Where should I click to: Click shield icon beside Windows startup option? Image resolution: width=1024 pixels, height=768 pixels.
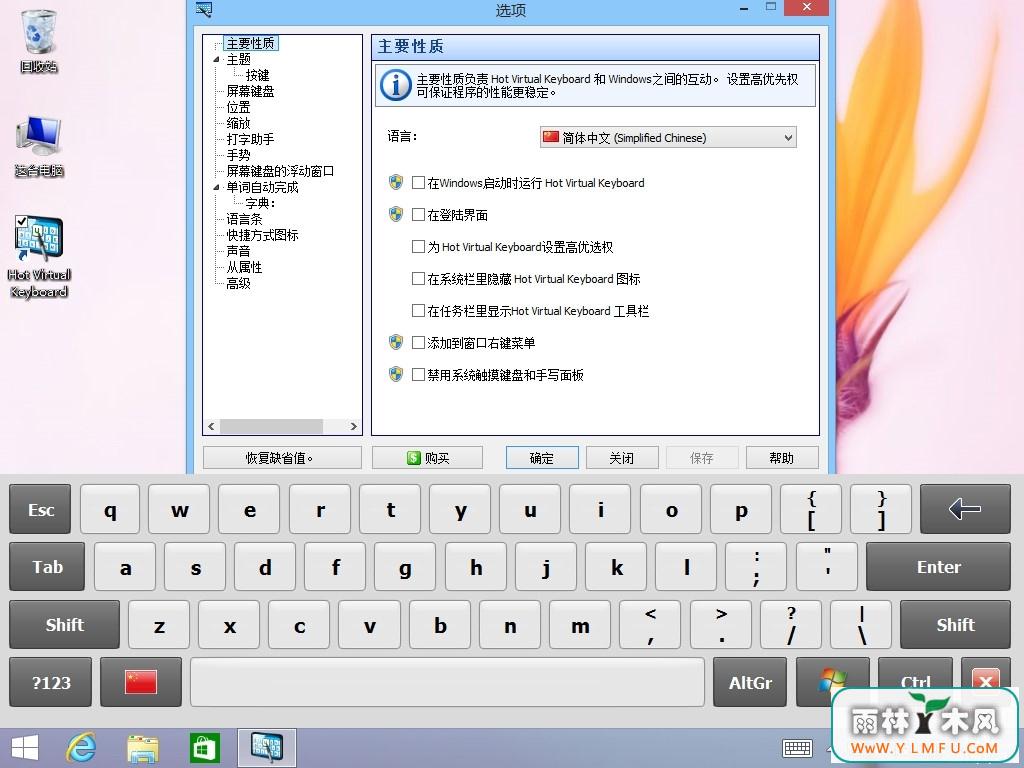[396, 182]
